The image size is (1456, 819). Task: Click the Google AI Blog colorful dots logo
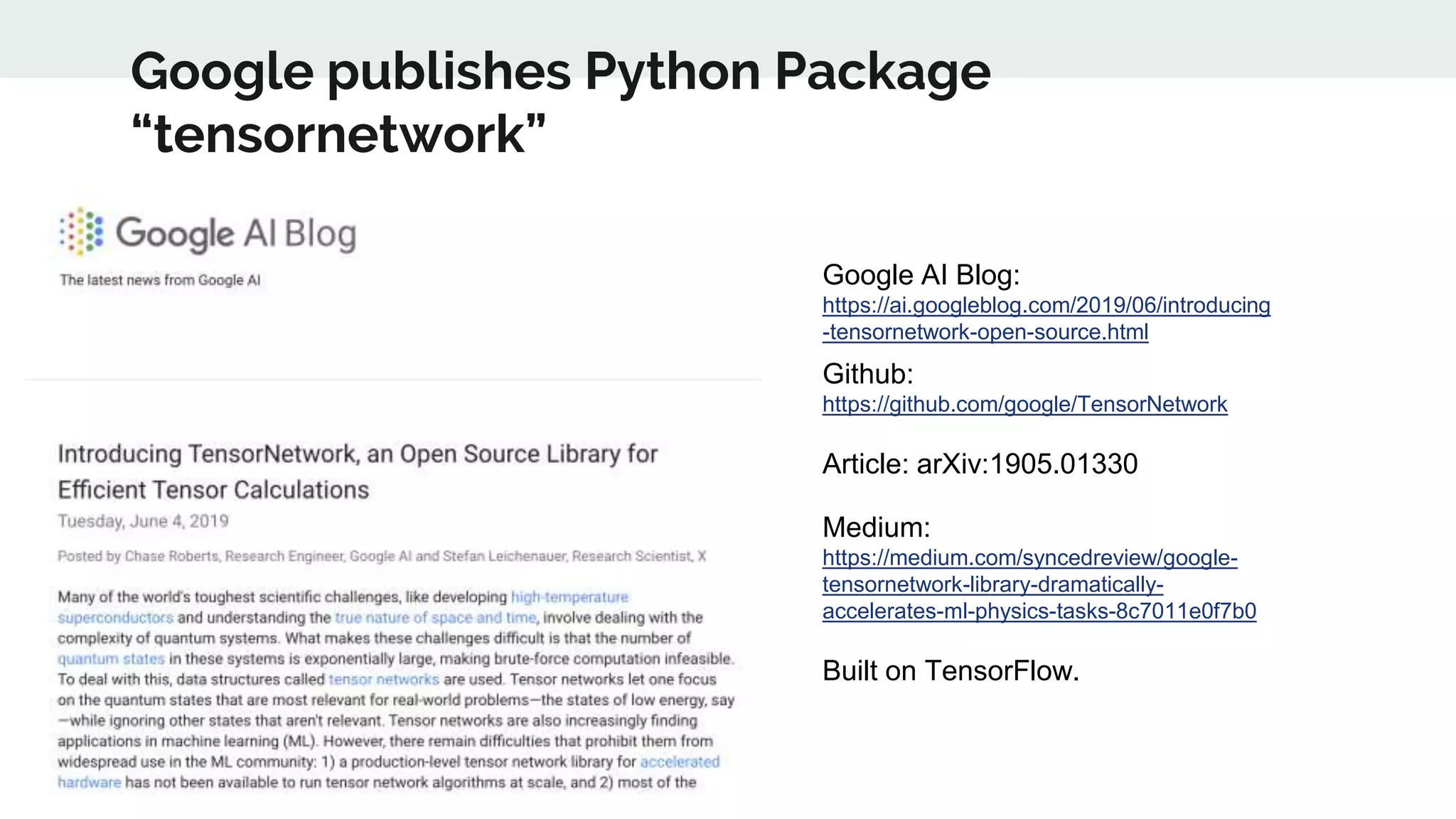82,232
